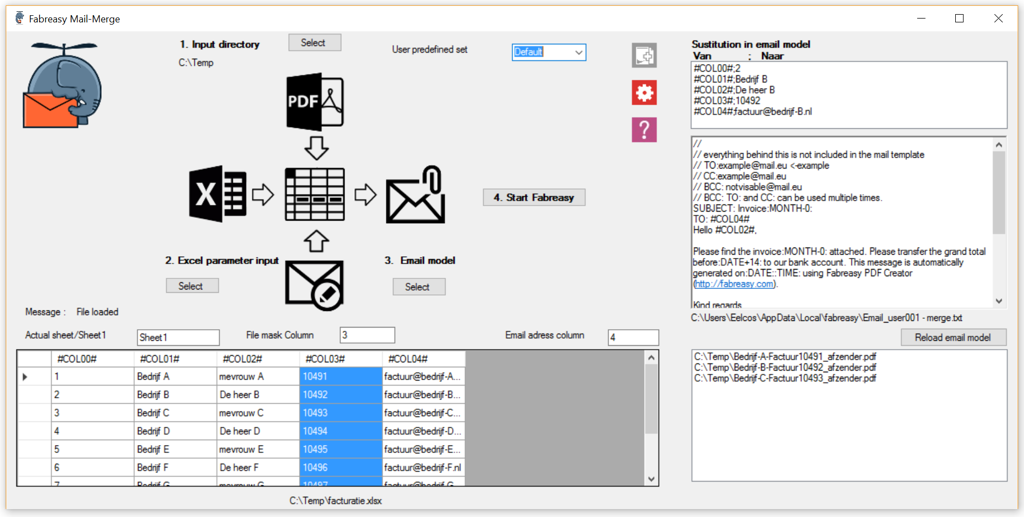The image size is (1024, 517).
Task: Click the Email adress column field
Action: [633, 337]
